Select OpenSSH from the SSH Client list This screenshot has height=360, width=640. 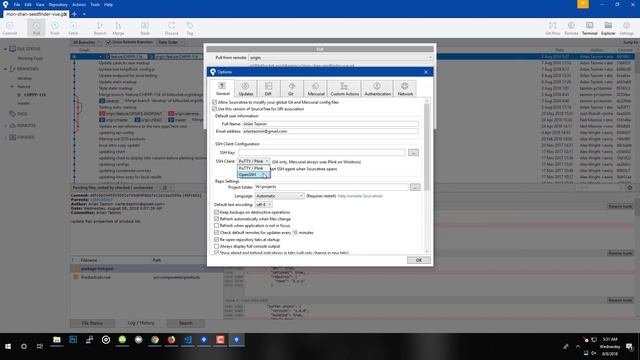(x=253, y=175)
